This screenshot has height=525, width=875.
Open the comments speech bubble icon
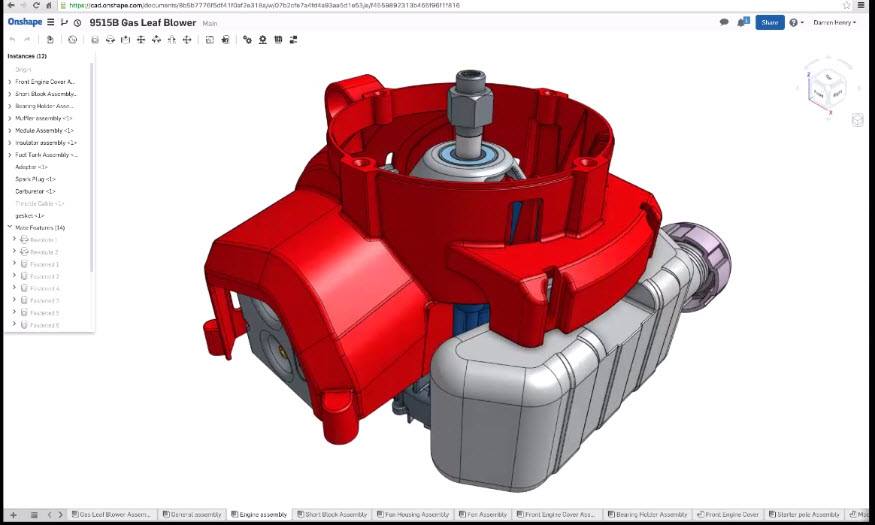(724, 22)
